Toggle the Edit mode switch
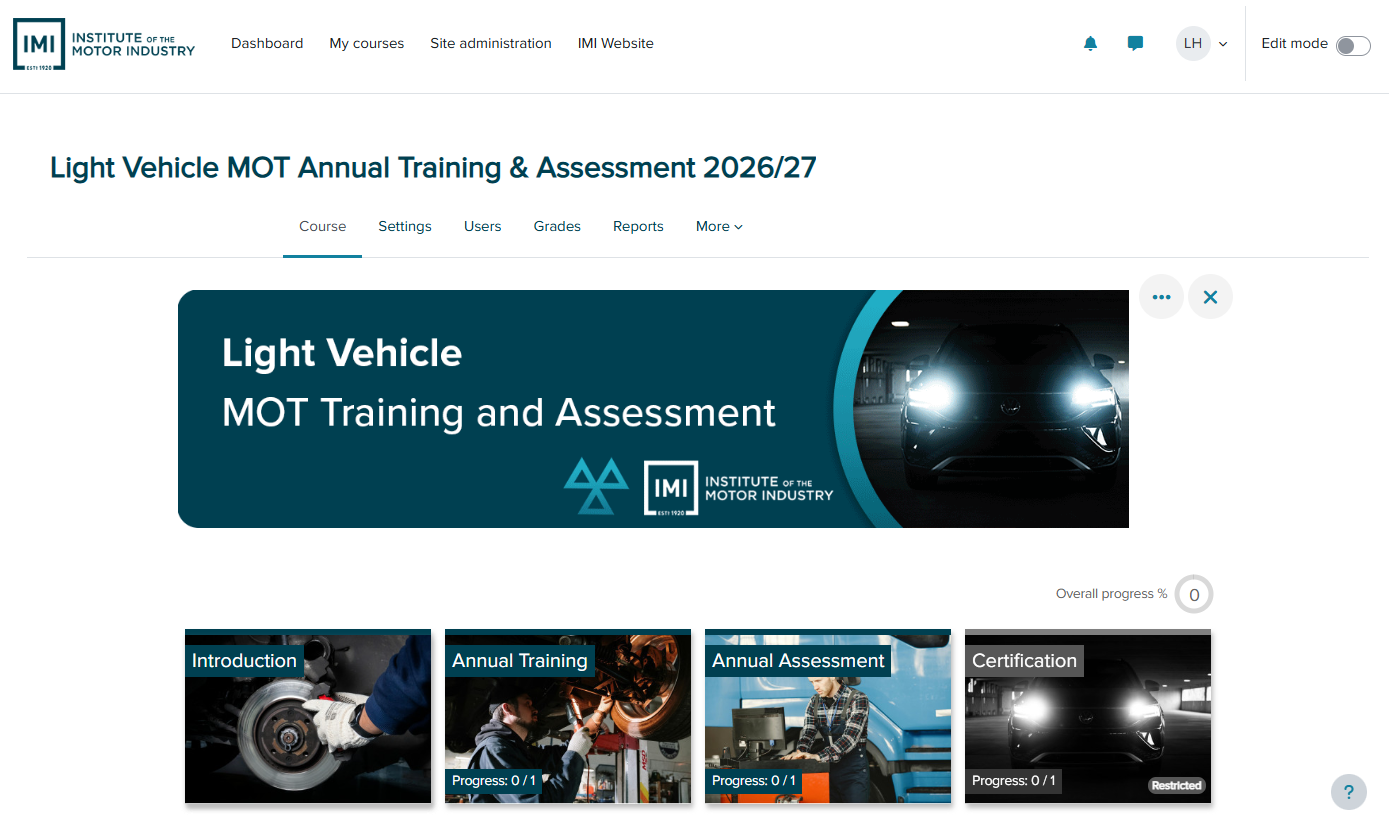Viewport: 1389px width, 839px height. point(1353,45)
